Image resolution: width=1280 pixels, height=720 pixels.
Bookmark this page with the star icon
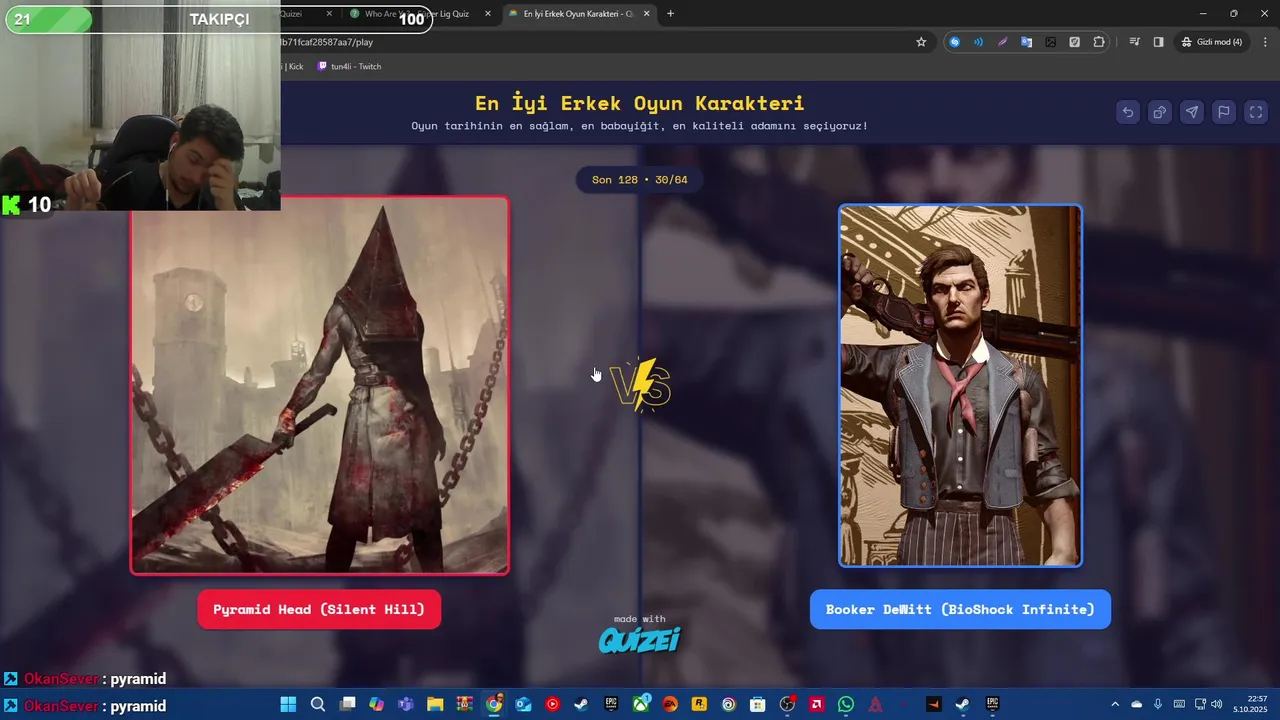tap(921, 42)
